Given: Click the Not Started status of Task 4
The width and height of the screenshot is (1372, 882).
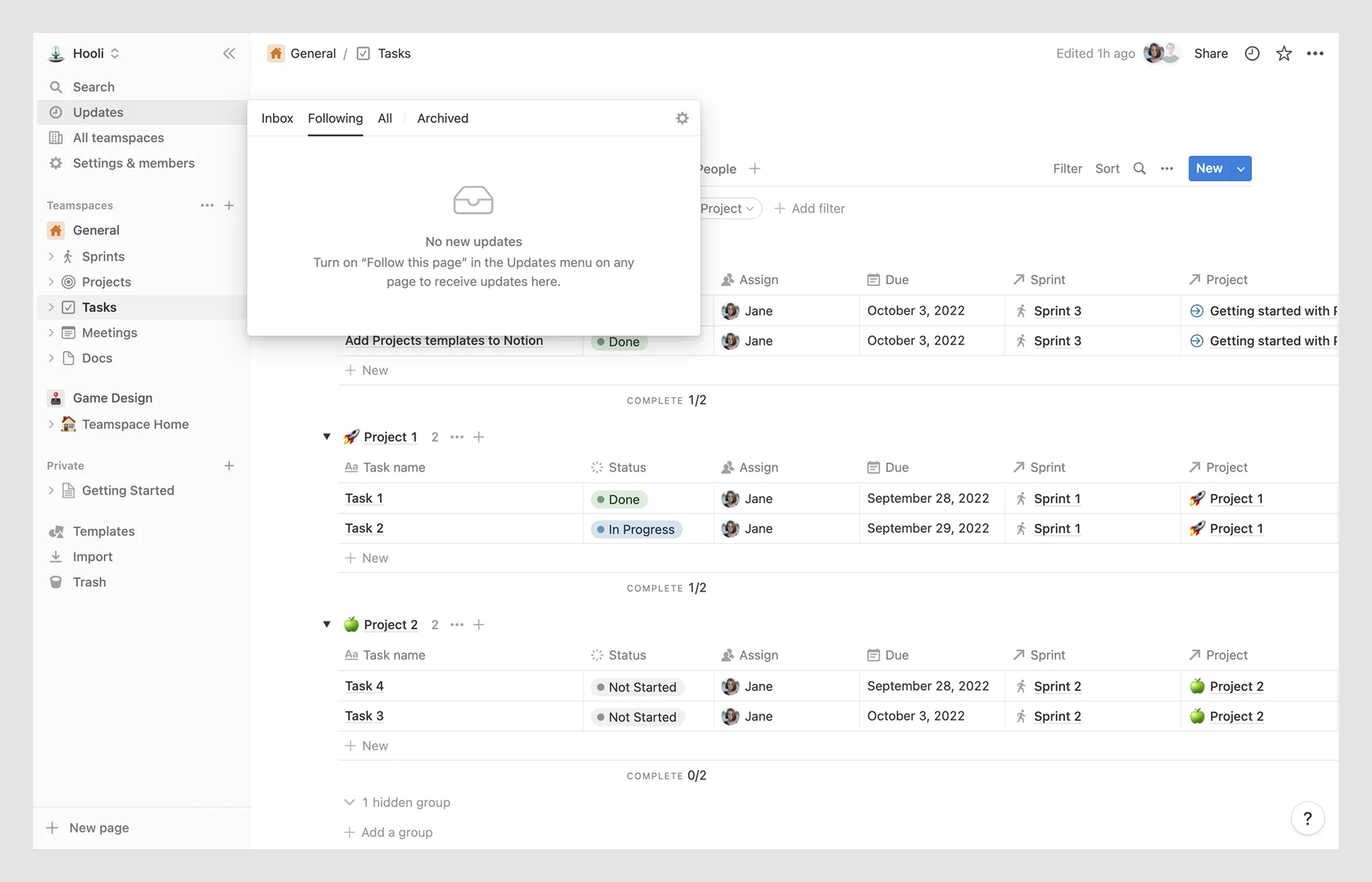Looking at the screenshot, I should 637,687.
